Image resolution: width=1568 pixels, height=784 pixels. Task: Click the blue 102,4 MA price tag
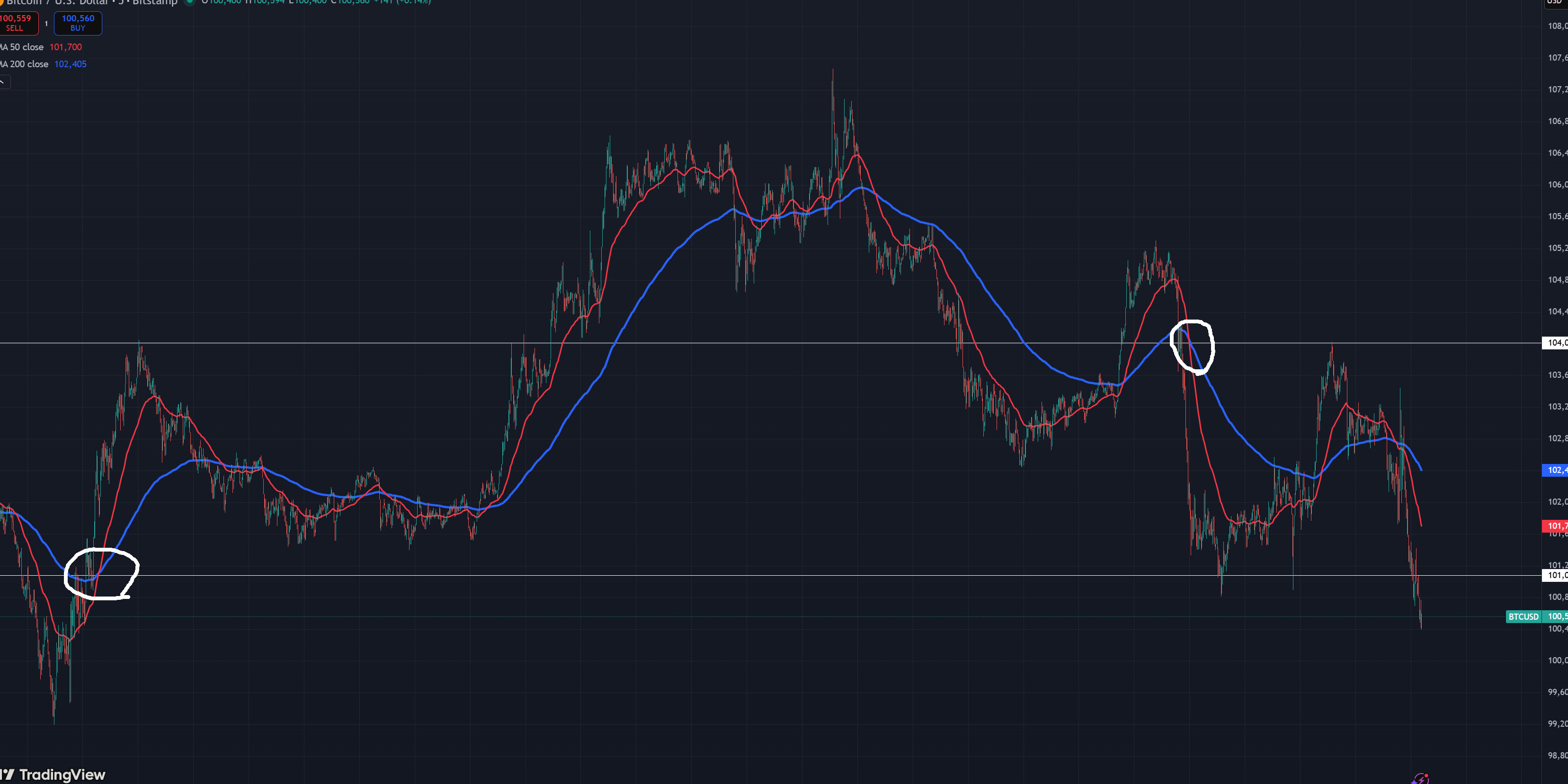[x=1555, y=470]
